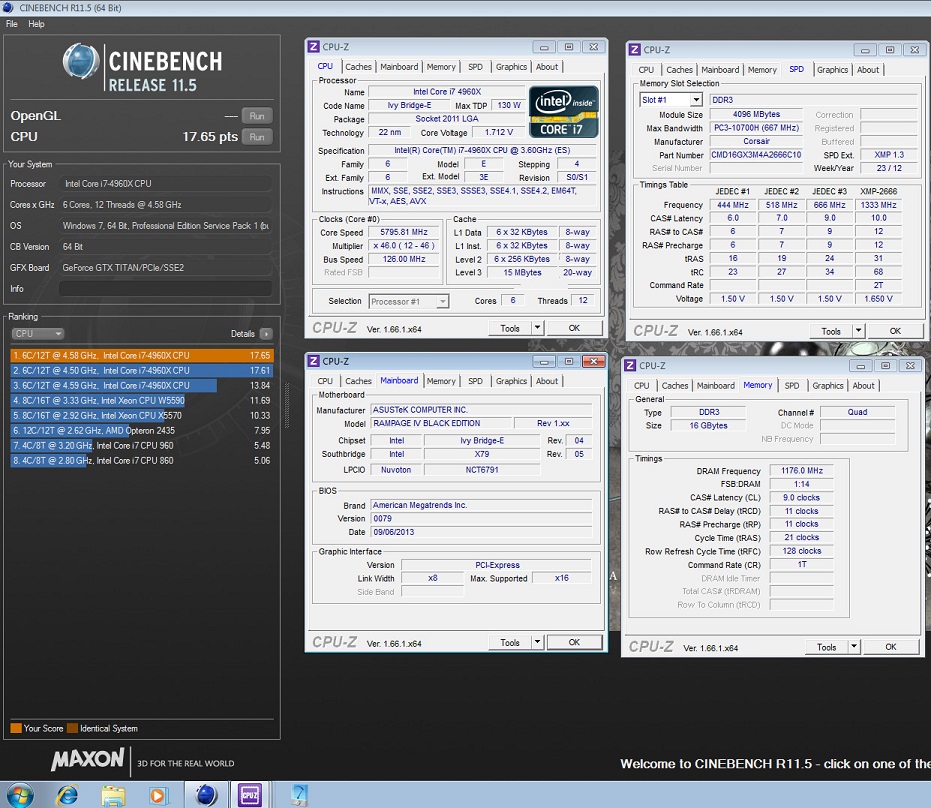Click Tools button in top-left CPU-Z window

pyautogui.click(x=509, y=328)
